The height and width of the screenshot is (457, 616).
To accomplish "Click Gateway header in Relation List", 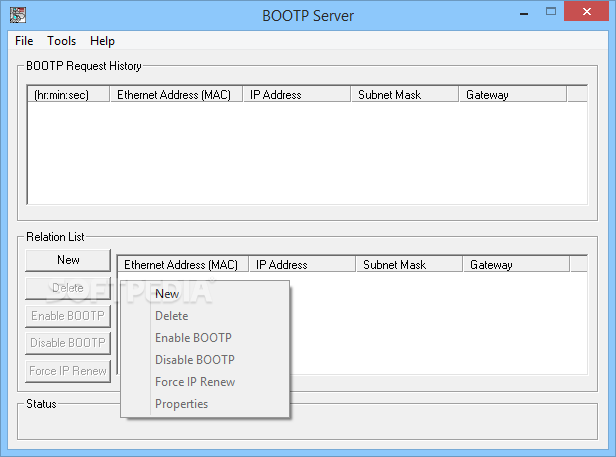I will click(x=517, y=265).
